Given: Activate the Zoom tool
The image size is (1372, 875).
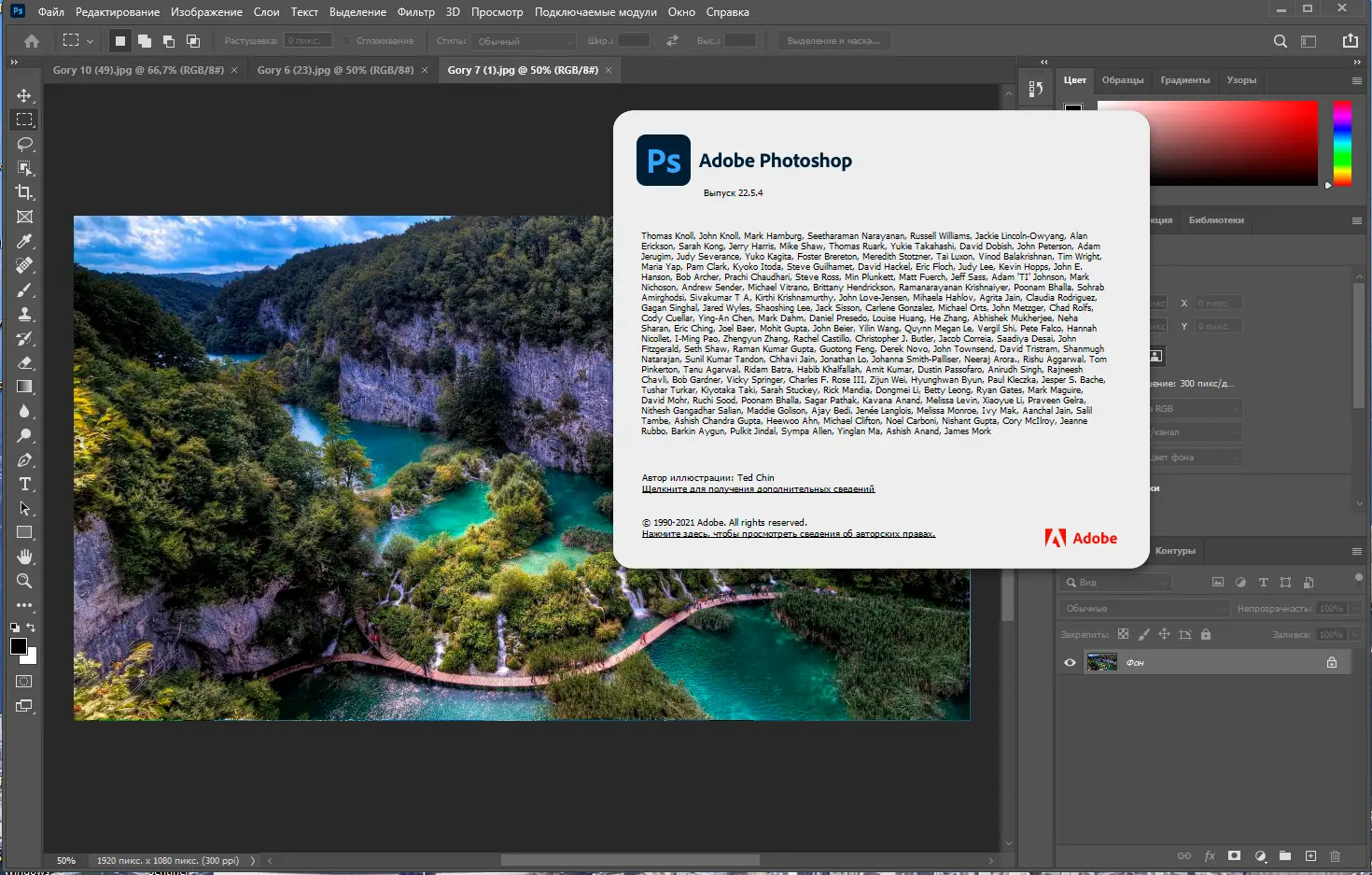Looking at the screenshot, I should pyautogui.click(x=24, y=581).
